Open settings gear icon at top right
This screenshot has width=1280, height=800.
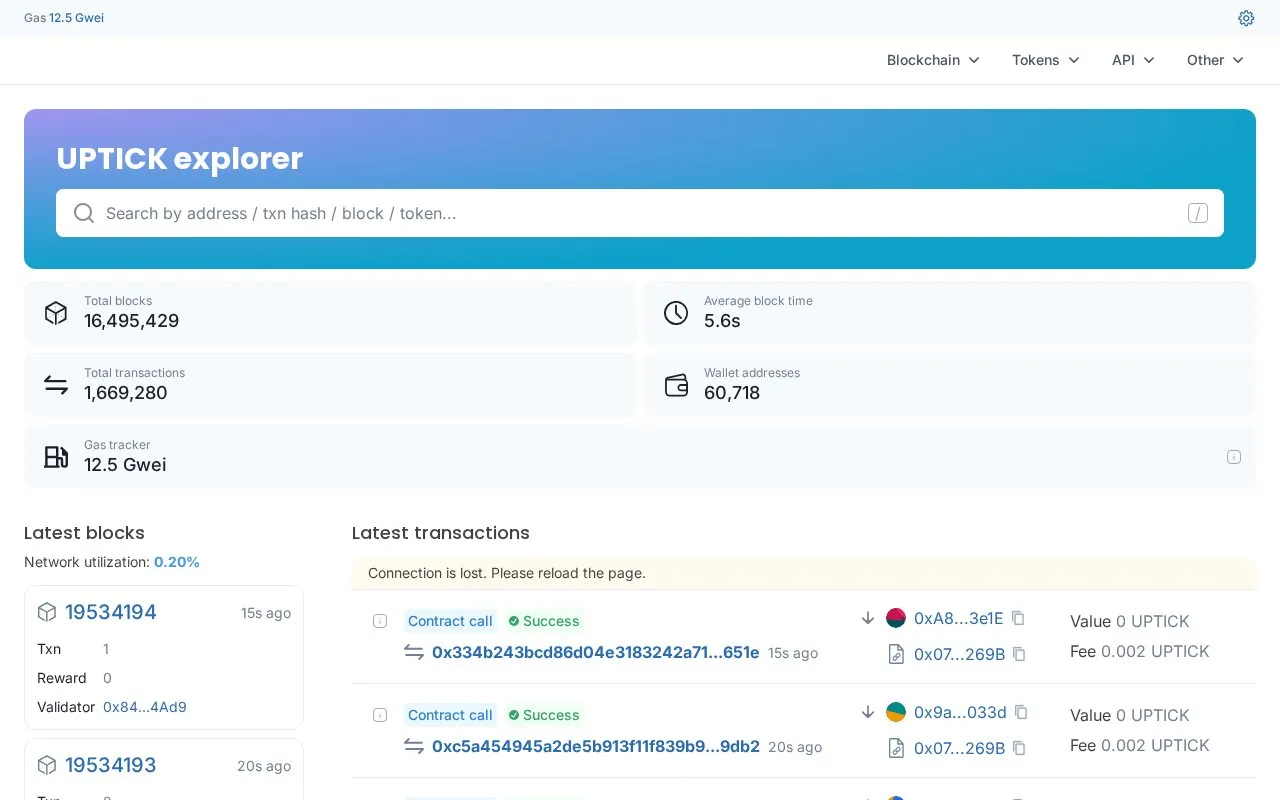1246,18
